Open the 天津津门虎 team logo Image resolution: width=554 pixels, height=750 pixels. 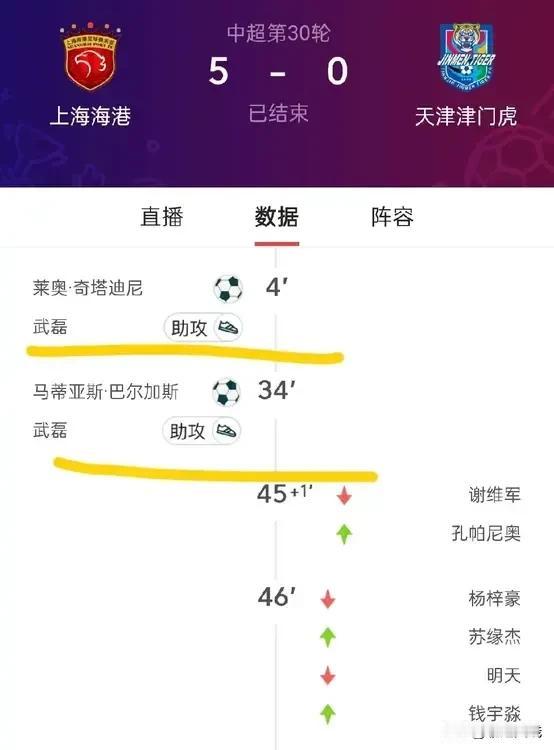click(x=465, y=57)
